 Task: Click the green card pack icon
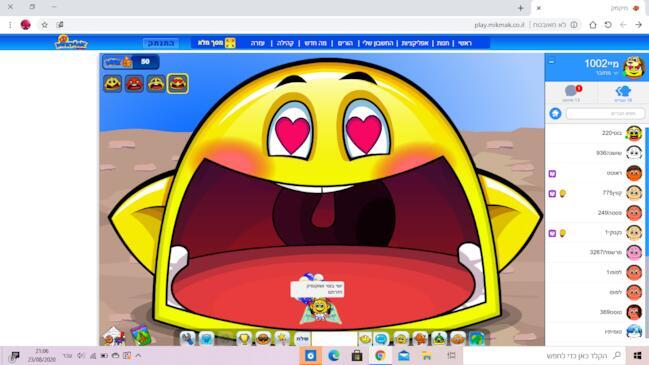tap(141, 336)
